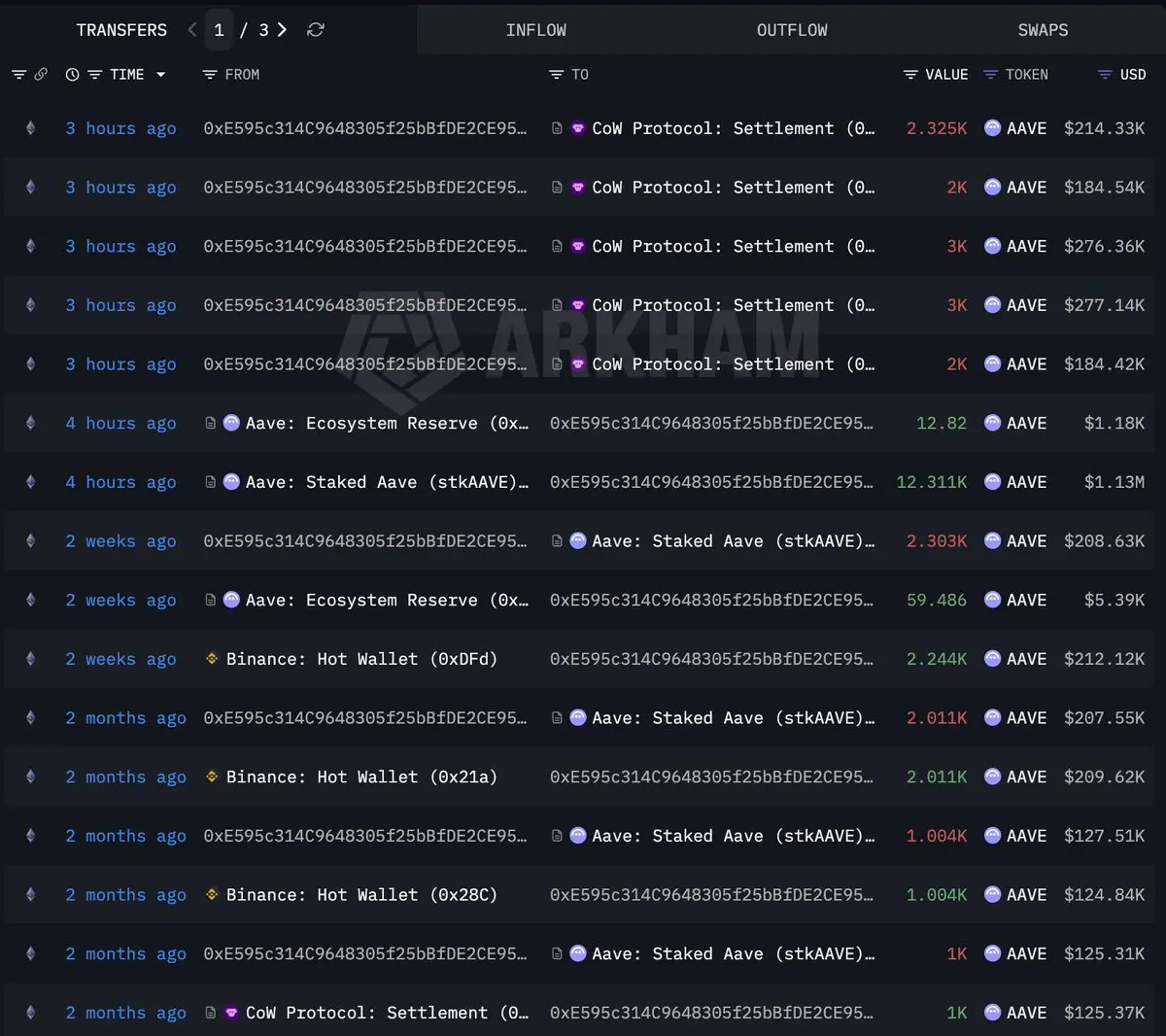The image size is (1166, 1036).
Task: Click the USD amount $127.51K
Action: point(1104,836)
